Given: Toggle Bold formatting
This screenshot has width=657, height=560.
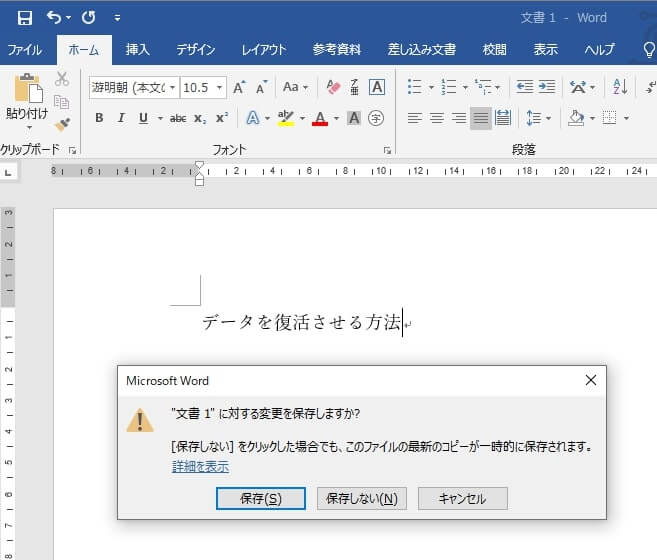Looking at the screenshot, I should [99, 118].
